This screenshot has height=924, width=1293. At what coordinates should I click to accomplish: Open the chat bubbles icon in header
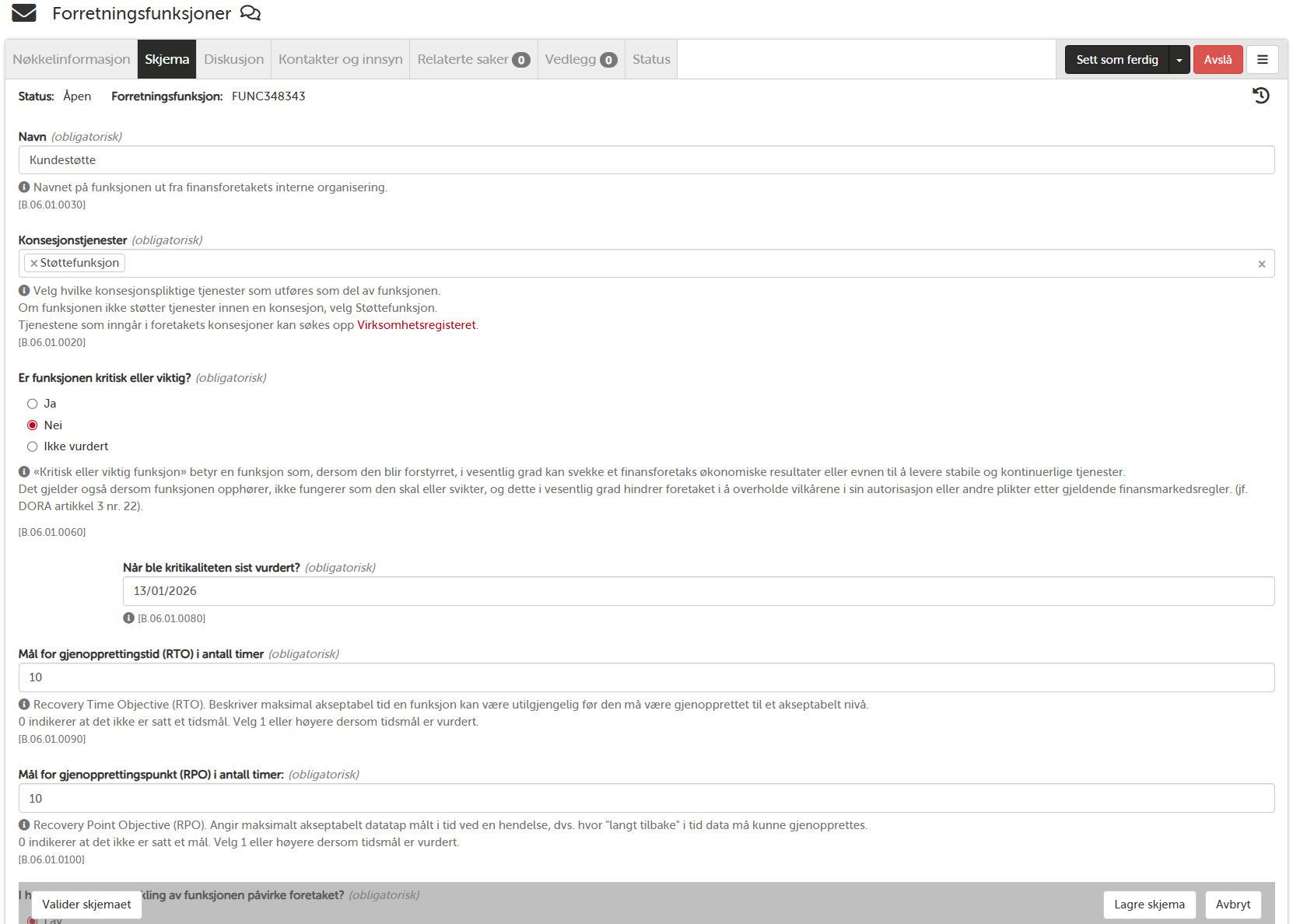point(251,13)
